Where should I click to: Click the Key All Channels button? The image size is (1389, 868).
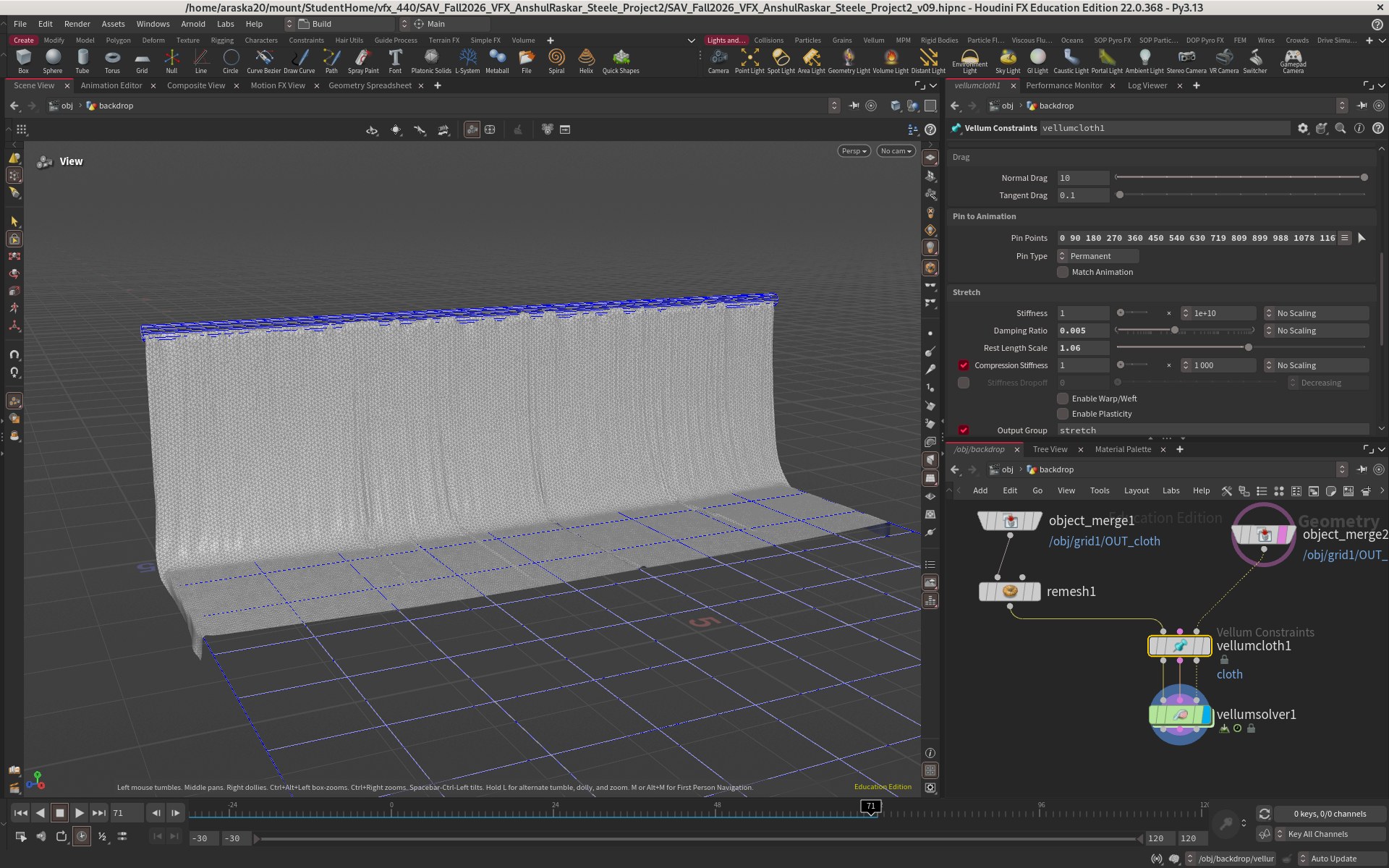(x=1330, y=834)
